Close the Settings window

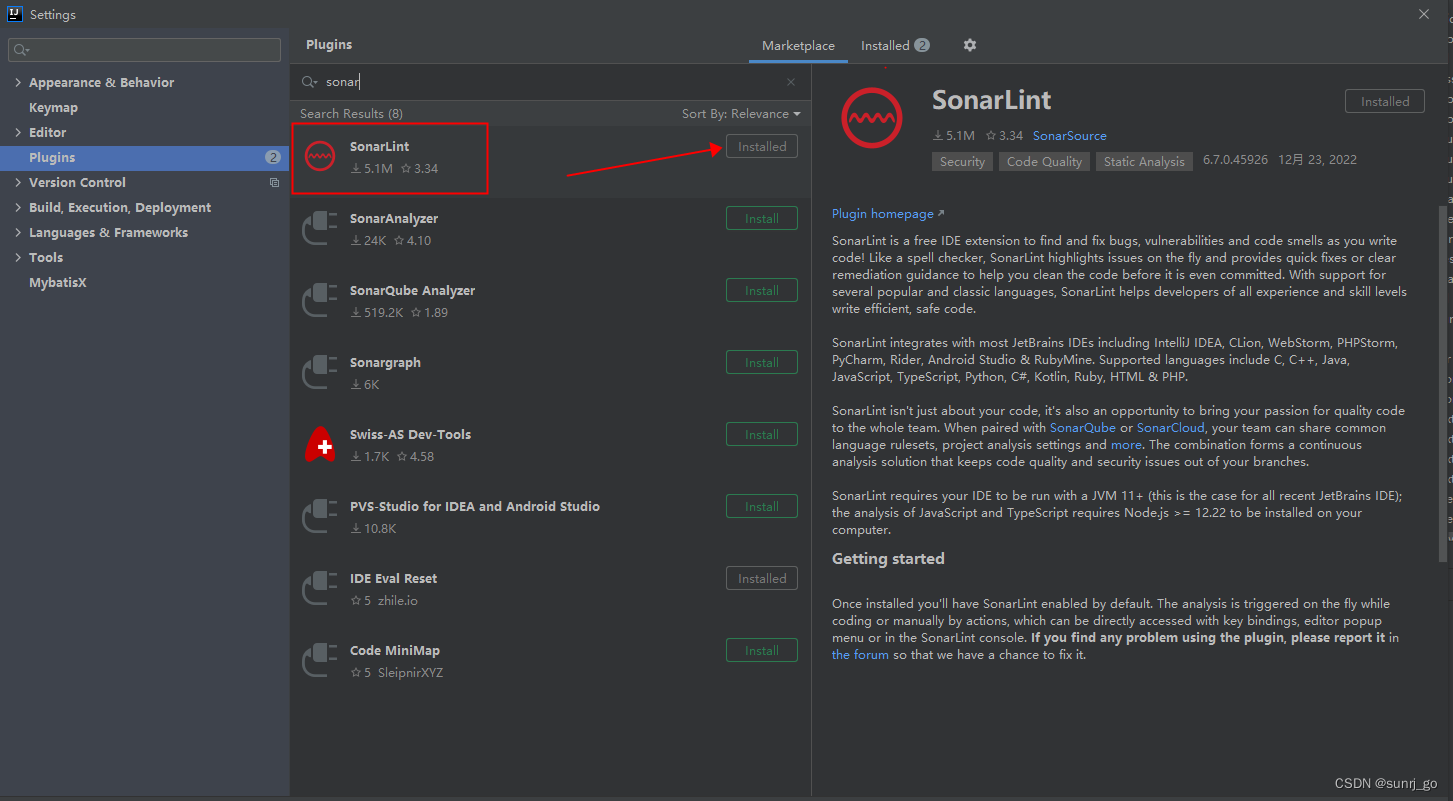pyautogui.click(x=1424, y=14)
